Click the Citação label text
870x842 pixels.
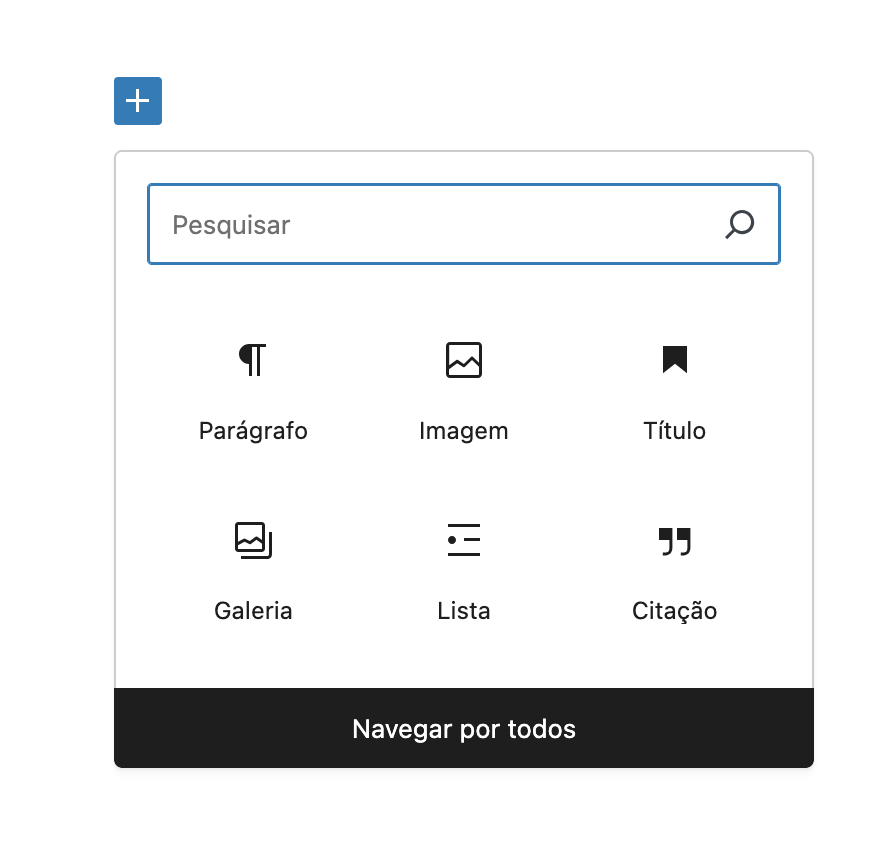coord(675,610)
